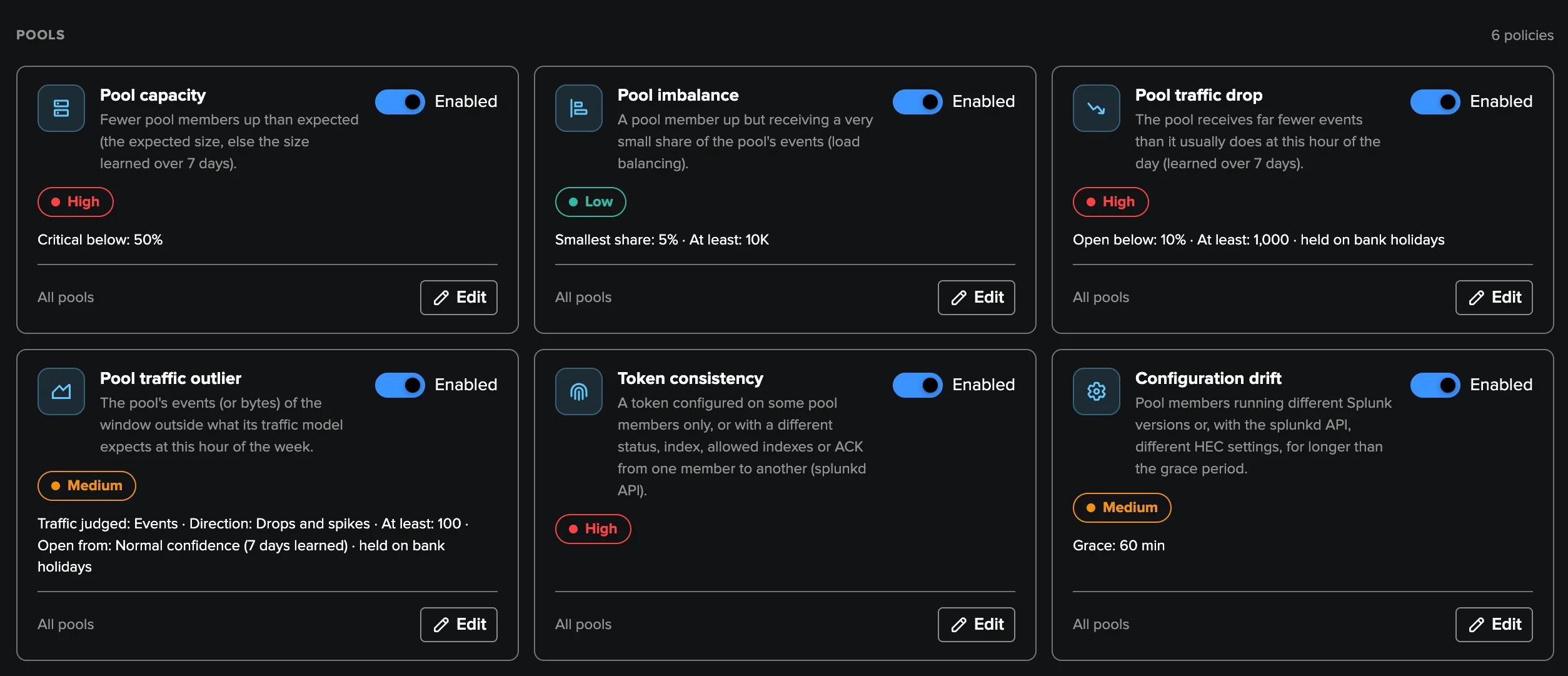Click 'Smallest share: 5% · At least: 10K'

pos(662,240)
